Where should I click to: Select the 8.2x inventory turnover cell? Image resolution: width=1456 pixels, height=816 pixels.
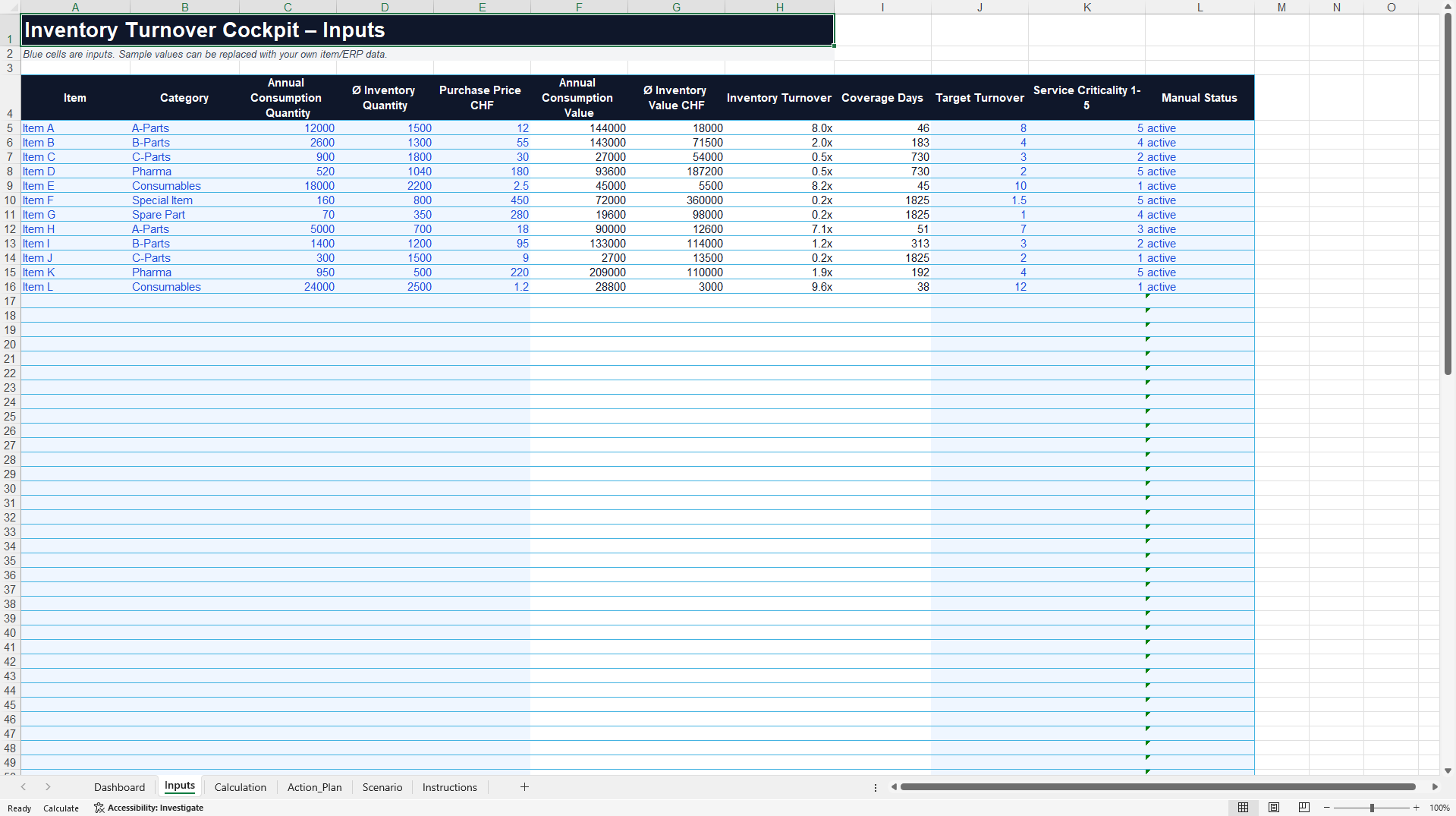[x=779, y=186]
